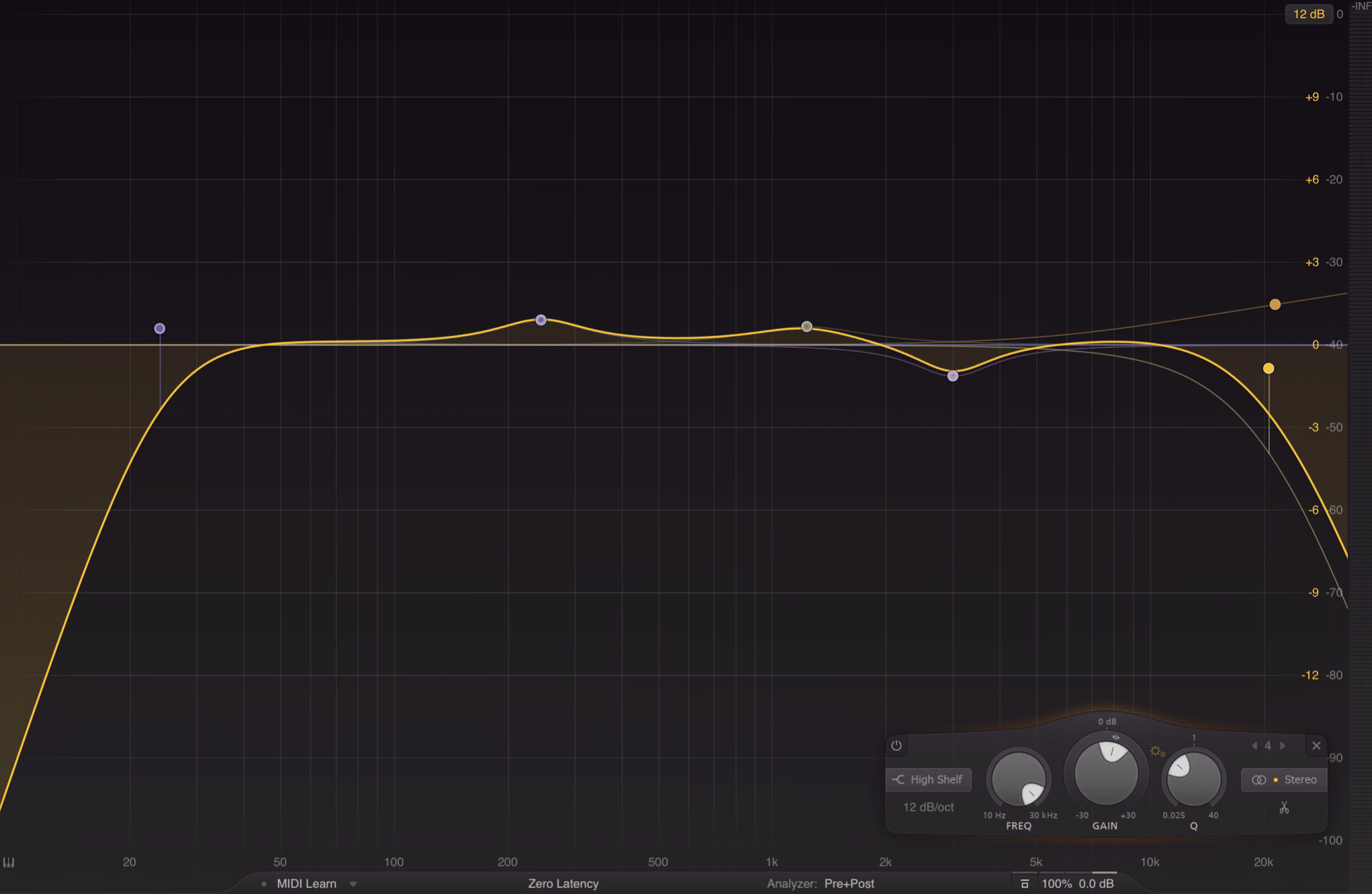Click the 12 dB display range button
Image resolution: width=1372 pixels, height=894 pixels.
click(1308, 13)
